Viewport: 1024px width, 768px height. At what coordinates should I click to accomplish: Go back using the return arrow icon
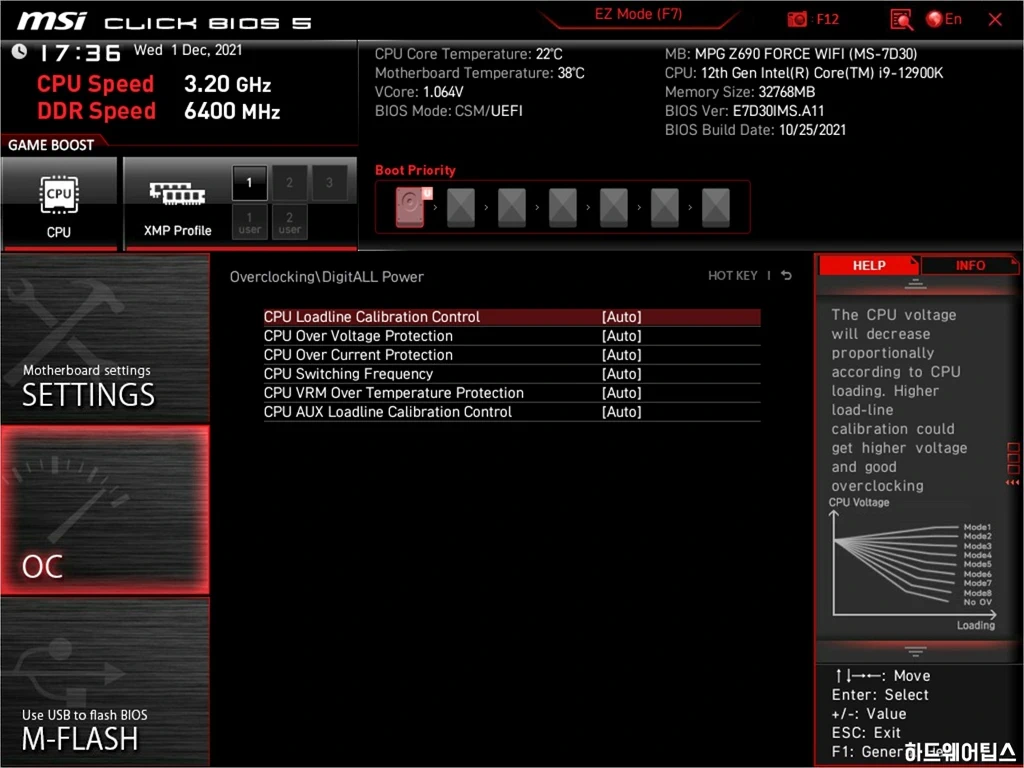786,276
